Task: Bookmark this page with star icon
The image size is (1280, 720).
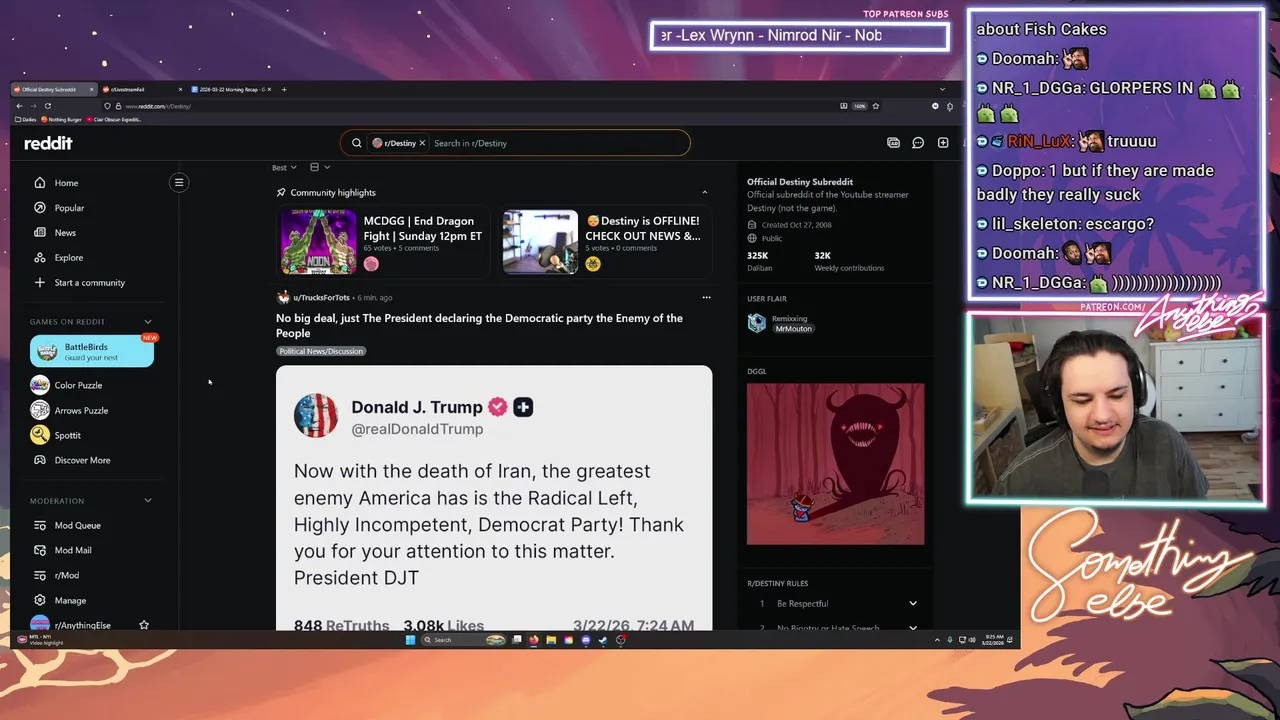Action: 875,106
